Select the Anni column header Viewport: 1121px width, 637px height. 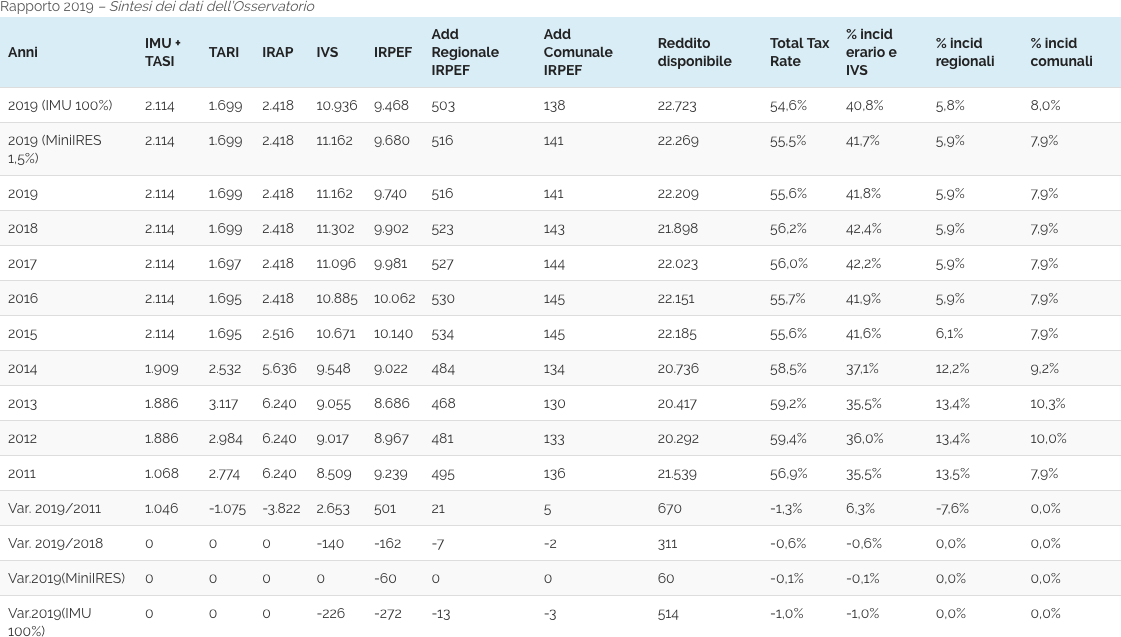[x=22, y=52]
